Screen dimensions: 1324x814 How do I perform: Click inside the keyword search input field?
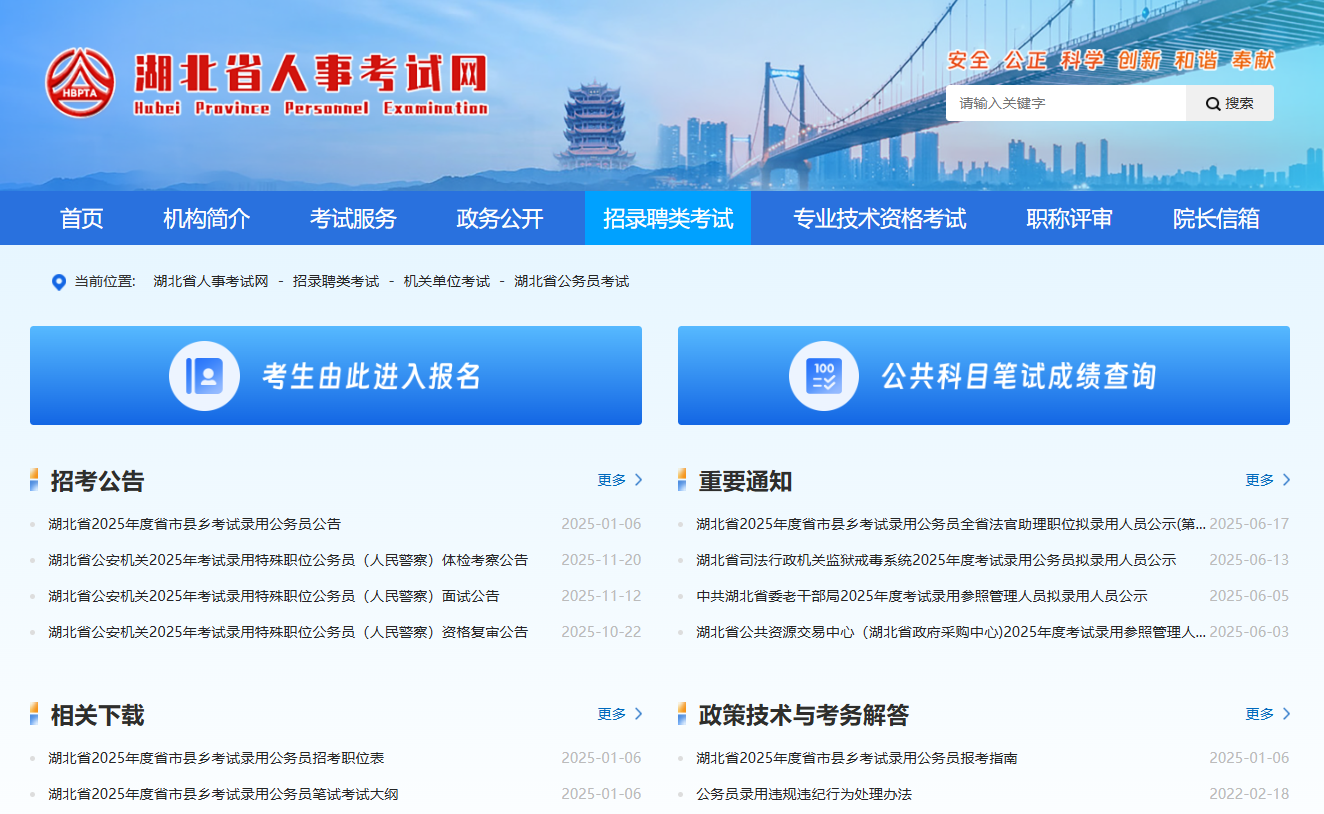click(1064, 103)
